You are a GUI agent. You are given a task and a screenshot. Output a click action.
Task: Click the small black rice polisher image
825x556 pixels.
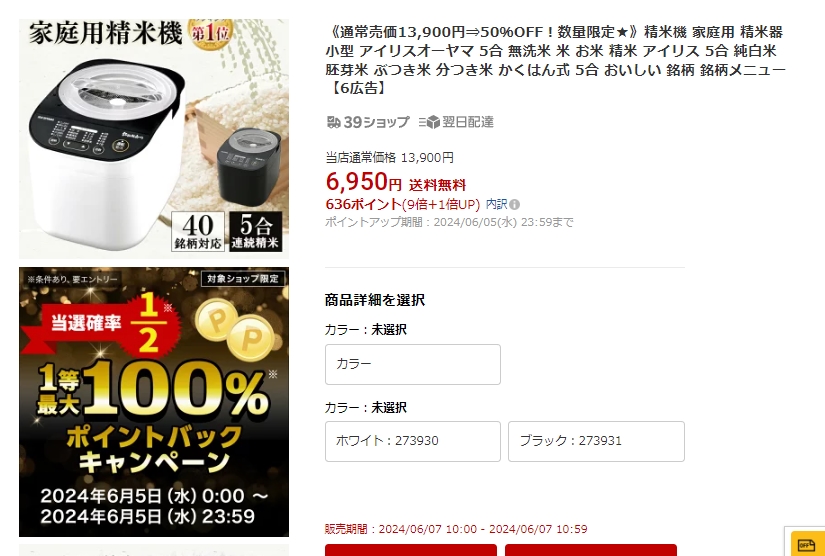point(249,166)
